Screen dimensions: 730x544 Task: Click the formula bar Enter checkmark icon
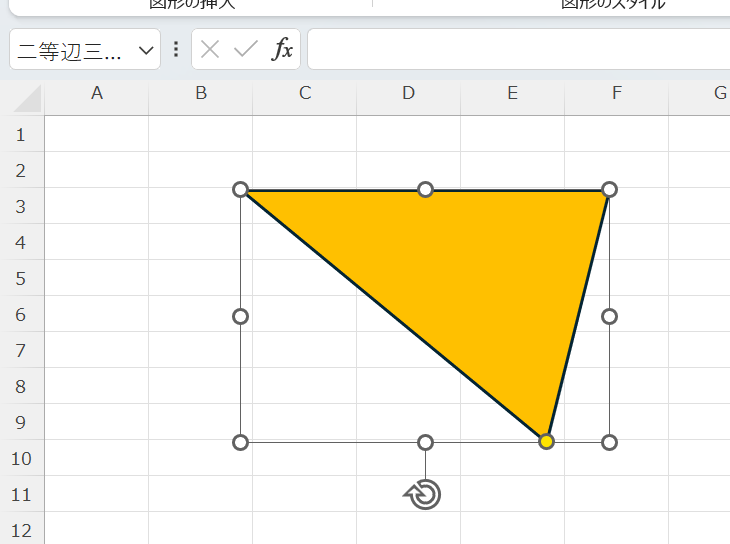pos(245,49)
